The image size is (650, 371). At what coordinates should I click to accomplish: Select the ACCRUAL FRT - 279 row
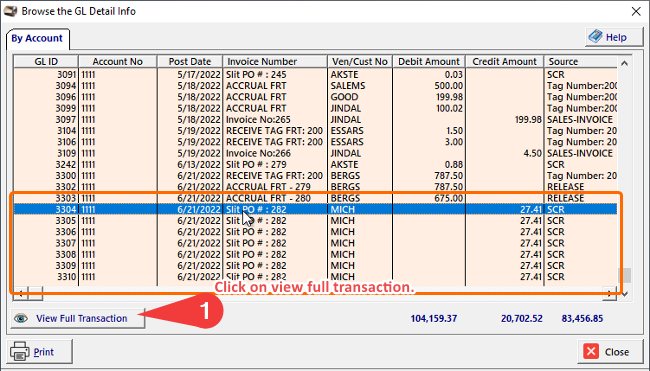(x=315, y=187)
